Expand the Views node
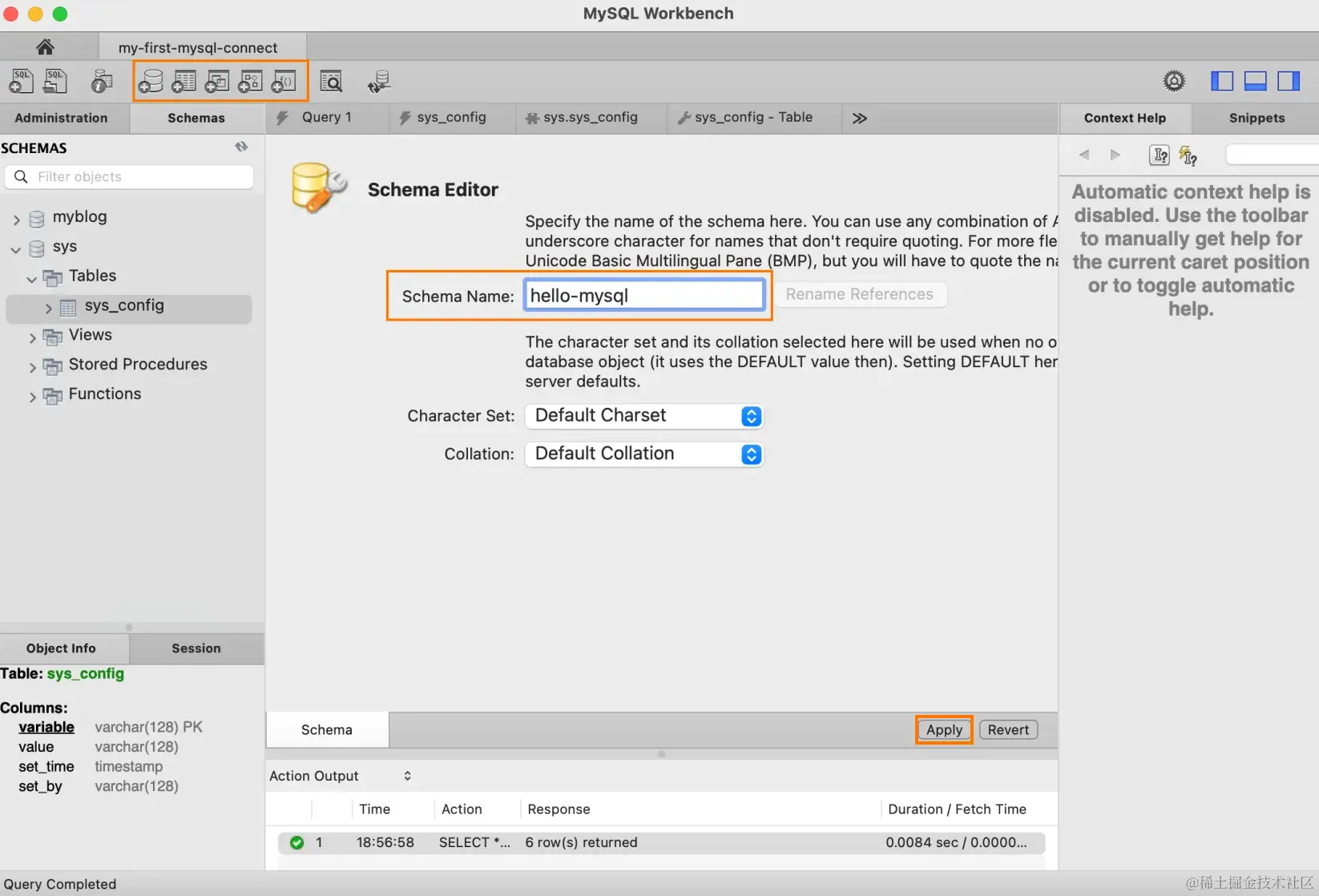The width and height of the screenshot is (1319, 896). tap(32, 337)
